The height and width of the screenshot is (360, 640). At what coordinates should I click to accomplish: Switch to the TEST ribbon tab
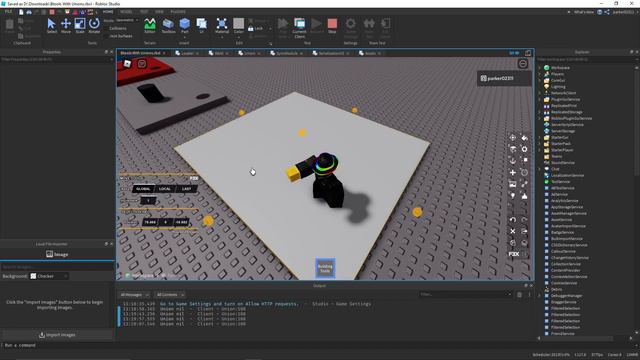144,12
